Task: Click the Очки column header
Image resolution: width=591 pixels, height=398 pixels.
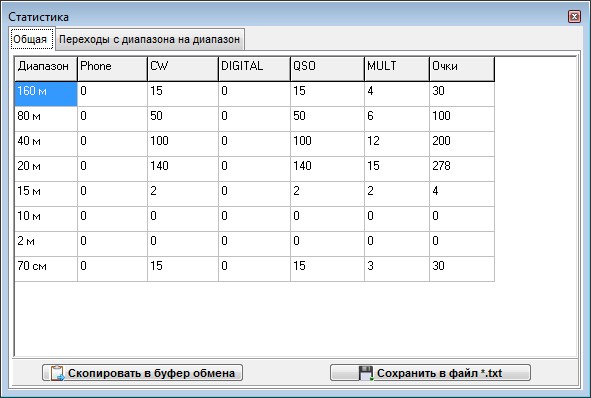Action: pyautogui.click(x=462, y=69)
